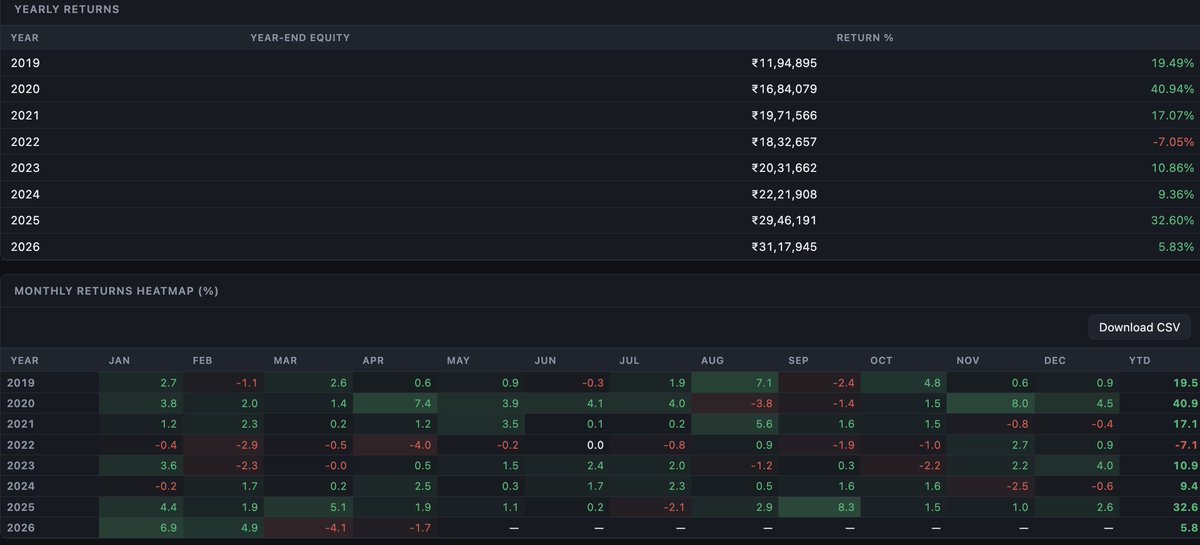Select the 2023 year-end equity ₹20,31,662
This screenshot has height=545, width=1200.
pyautogui.click(x=784, y=168)
